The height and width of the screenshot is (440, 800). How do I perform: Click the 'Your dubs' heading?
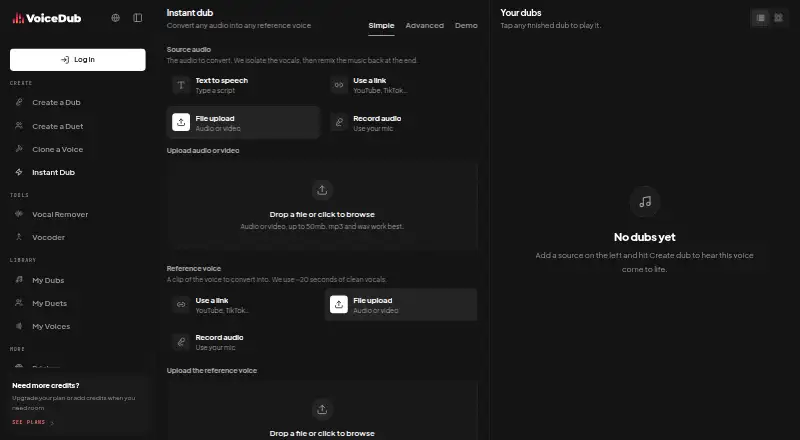point(521,13)
